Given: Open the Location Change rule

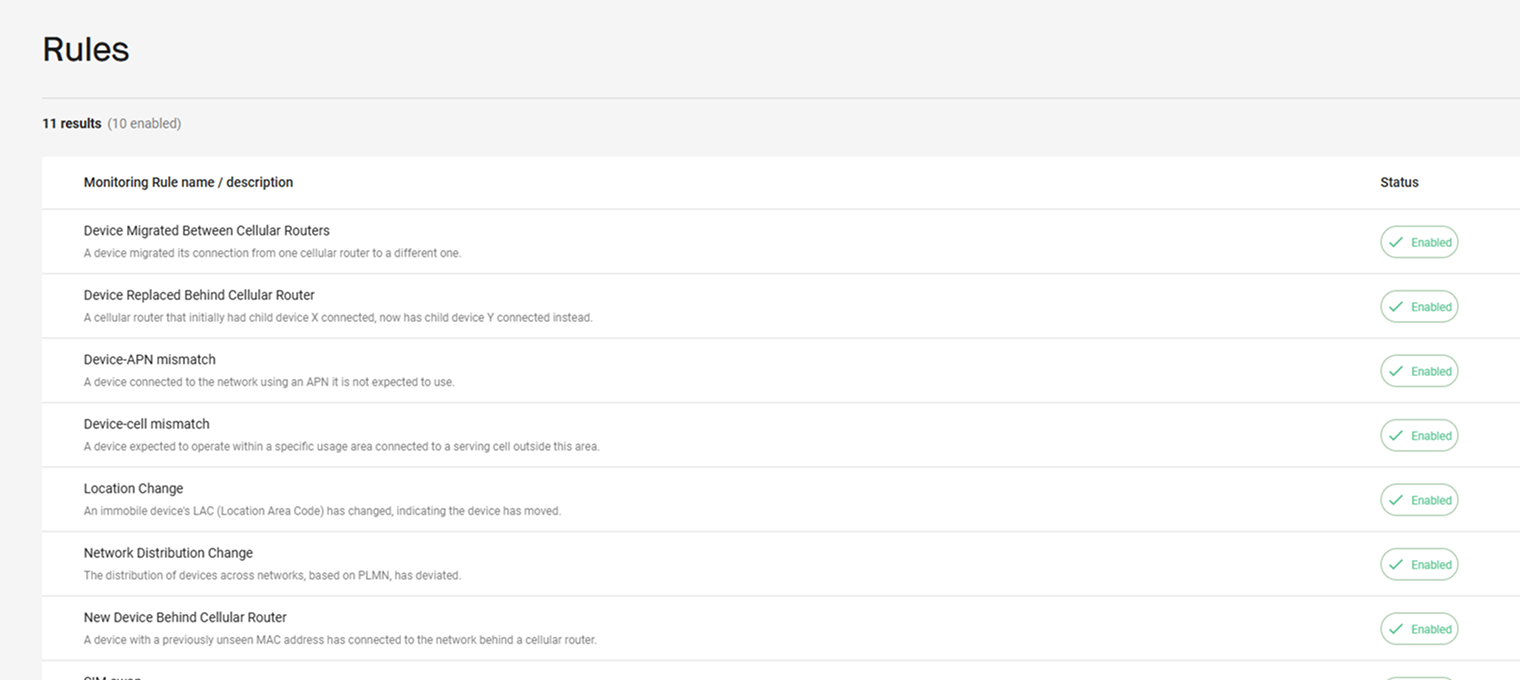Looking at the screenshot, I should pyautogui.click(x=133, y=489).
